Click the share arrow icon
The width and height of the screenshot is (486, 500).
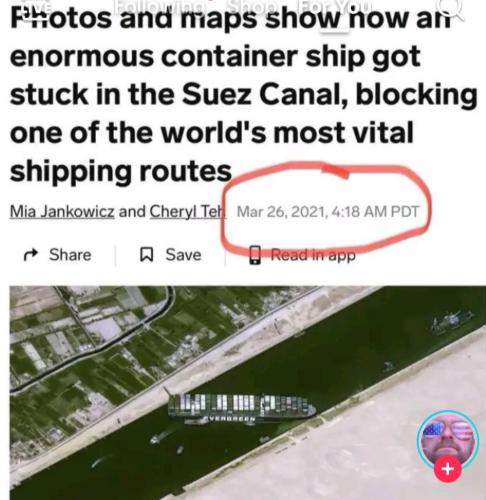coord(31,255)
